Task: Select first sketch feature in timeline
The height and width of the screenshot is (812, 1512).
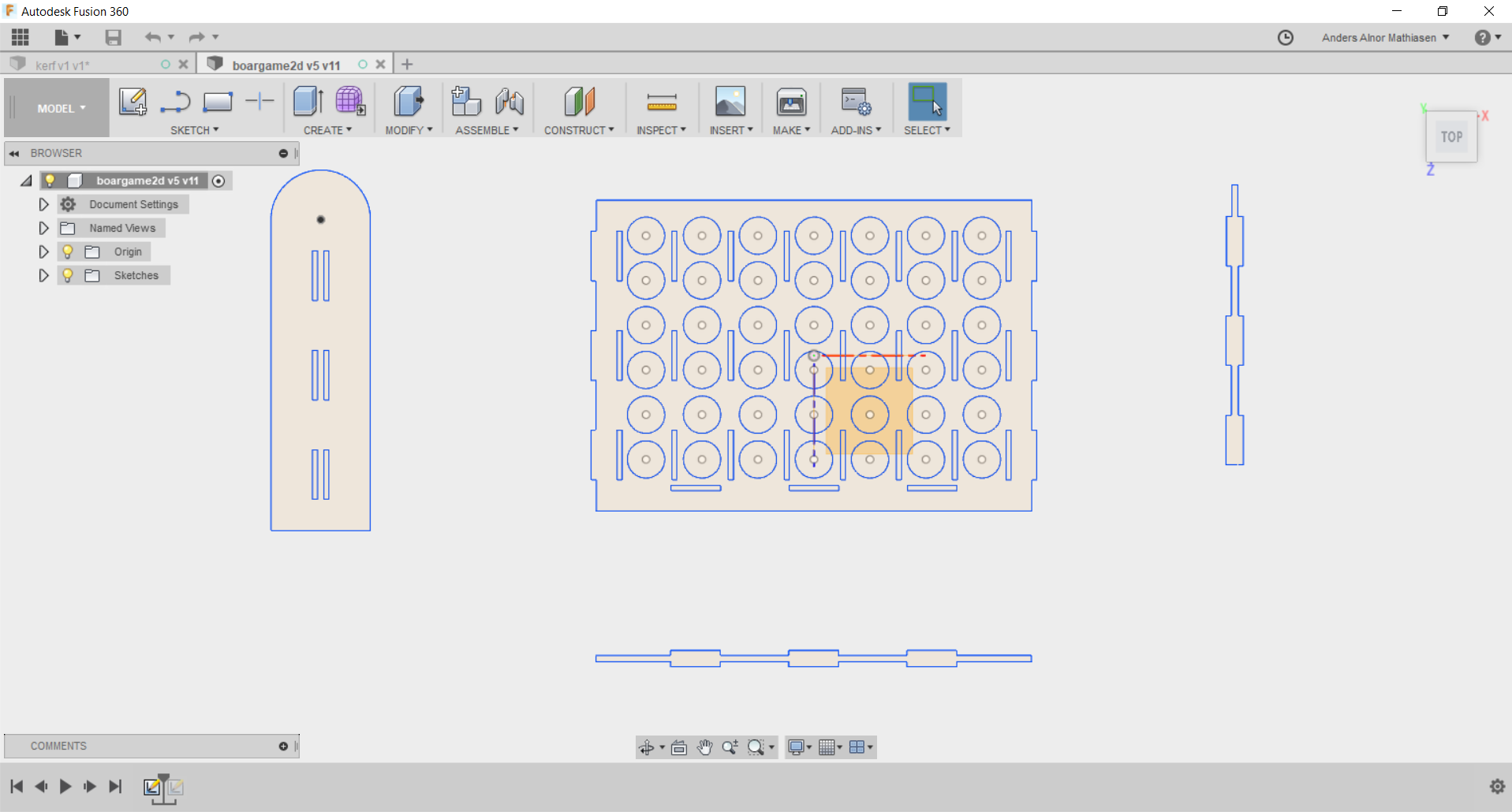Action: tap(152, 787)
